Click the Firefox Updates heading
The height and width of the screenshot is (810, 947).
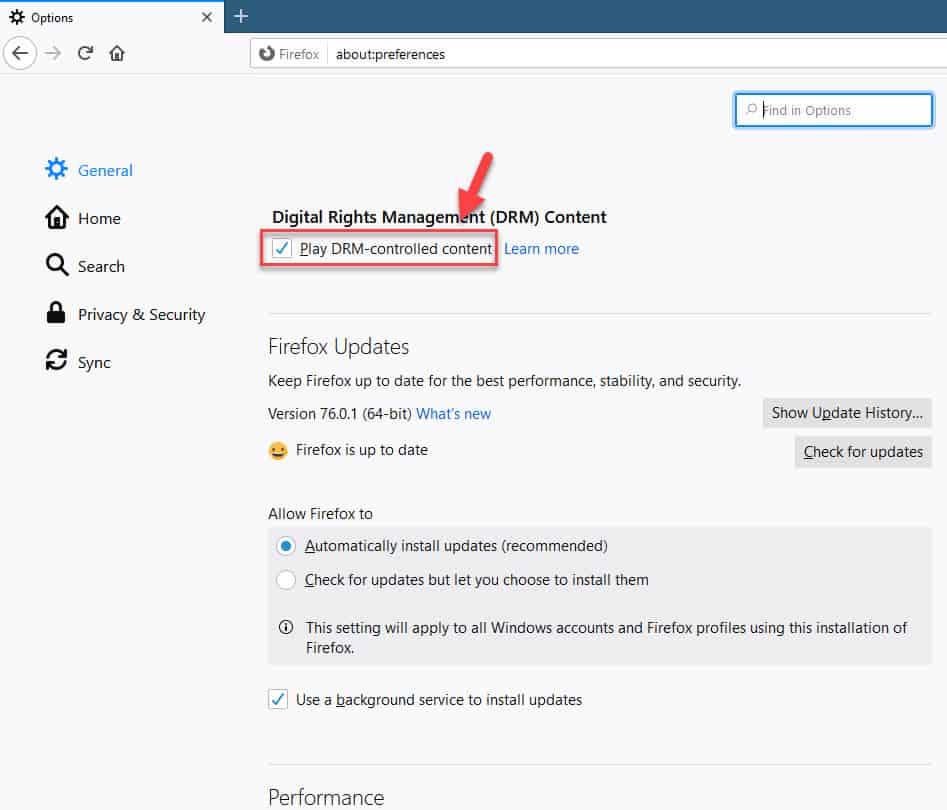click(338, 347)
